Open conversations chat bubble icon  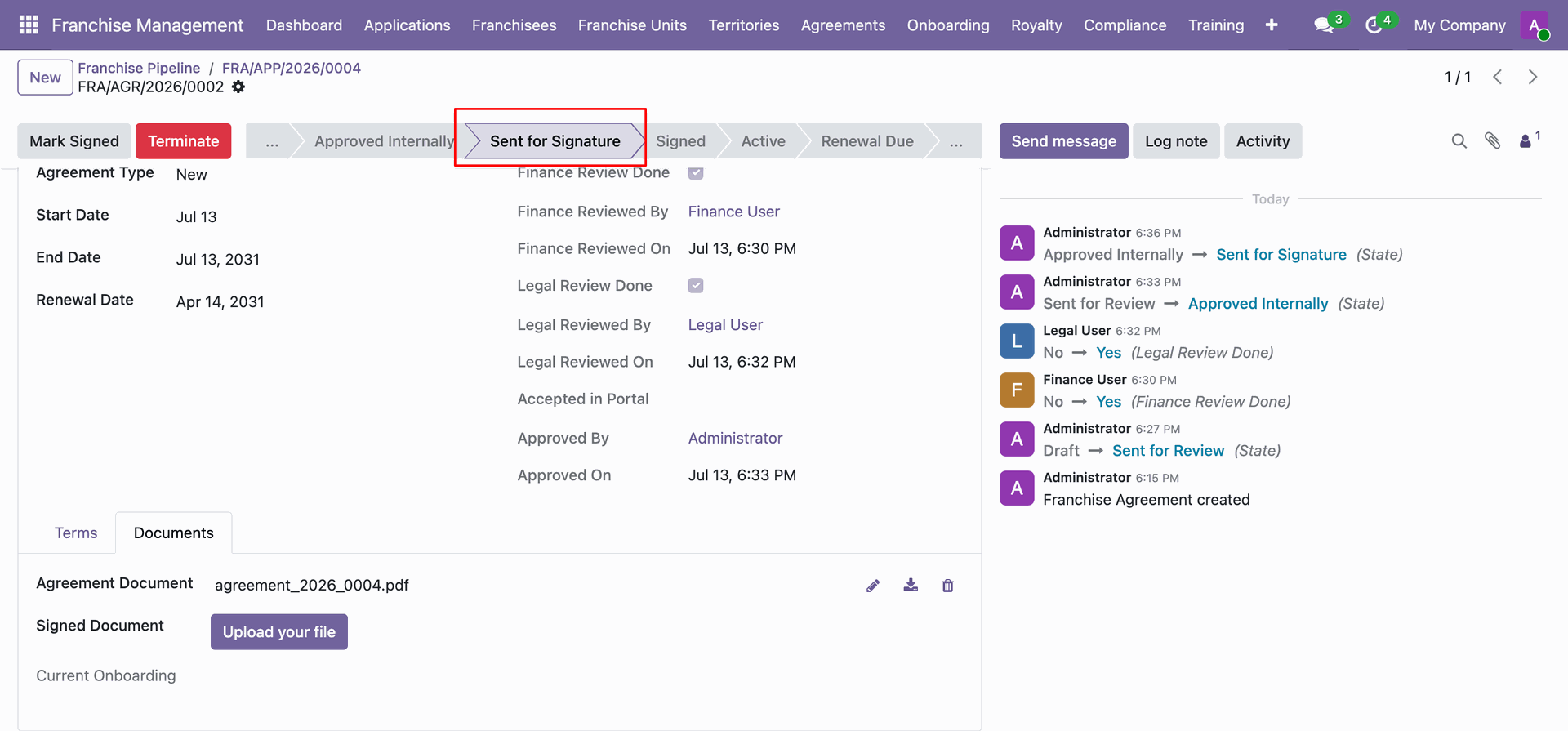pyautogui.click(x=1324, y=25)
